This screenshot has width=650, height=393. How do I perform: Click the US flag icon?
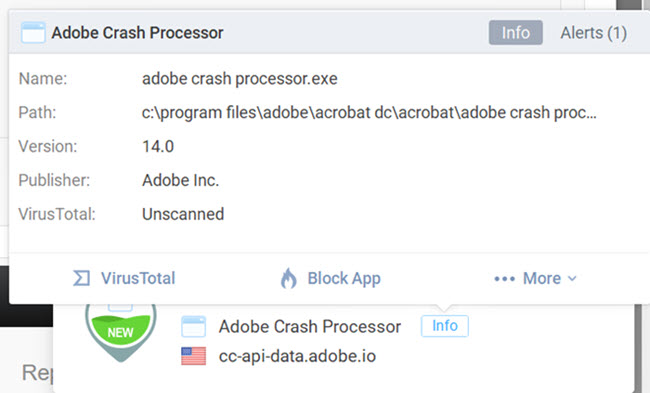pos(194,356)
